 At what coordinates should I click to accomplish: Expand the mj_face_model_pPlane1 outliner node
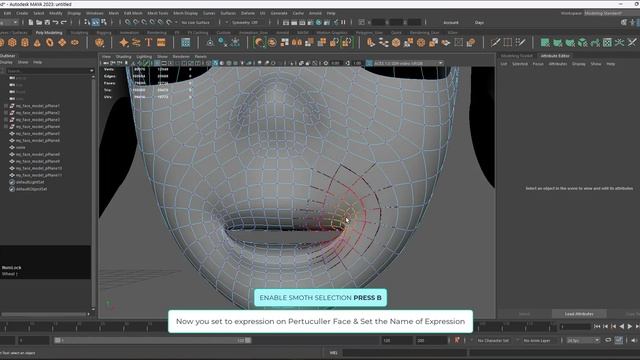[6, 106]
